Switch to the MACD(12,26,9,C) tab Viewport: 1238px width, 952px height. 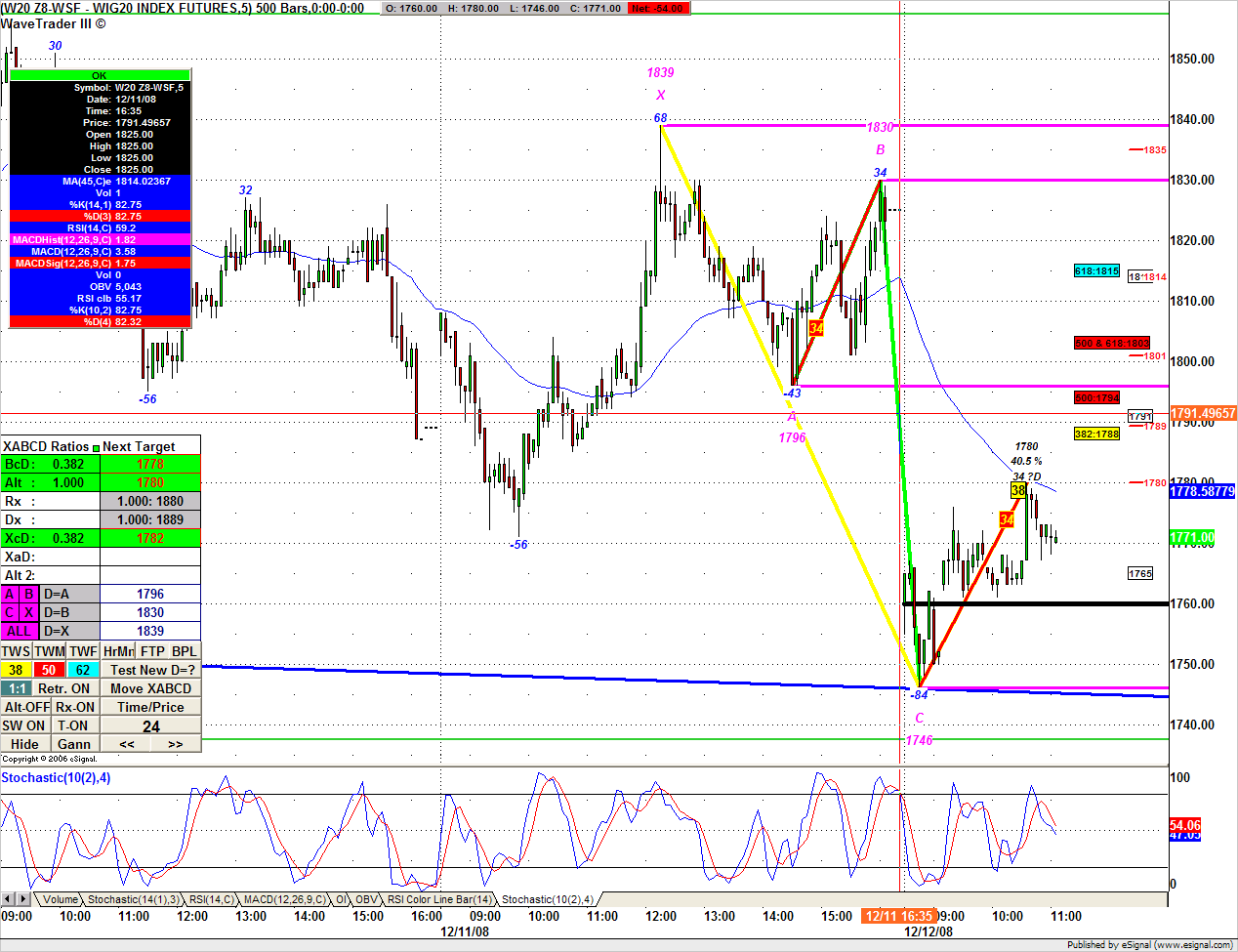[284, 899]
